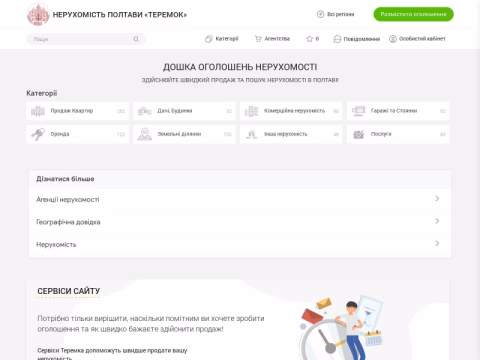Image resolution: width=480 pixels, height=360 pixels.
Task: Click the Оренда keys icon
Action: 38,134
